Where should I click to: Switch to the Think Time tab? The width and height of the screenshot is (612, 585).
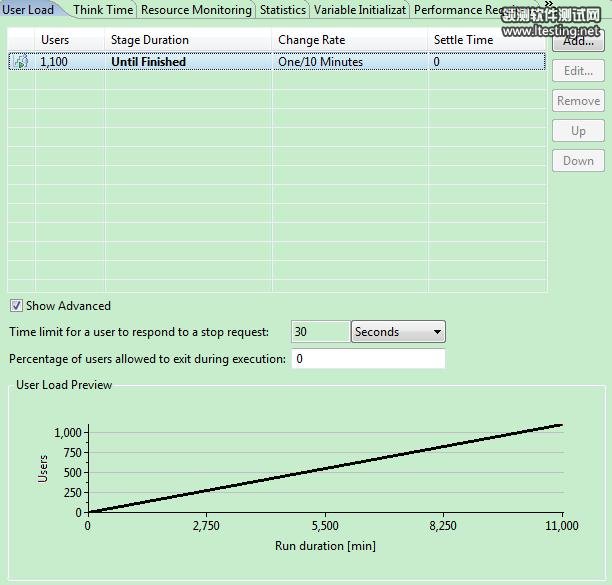[102, 10]
